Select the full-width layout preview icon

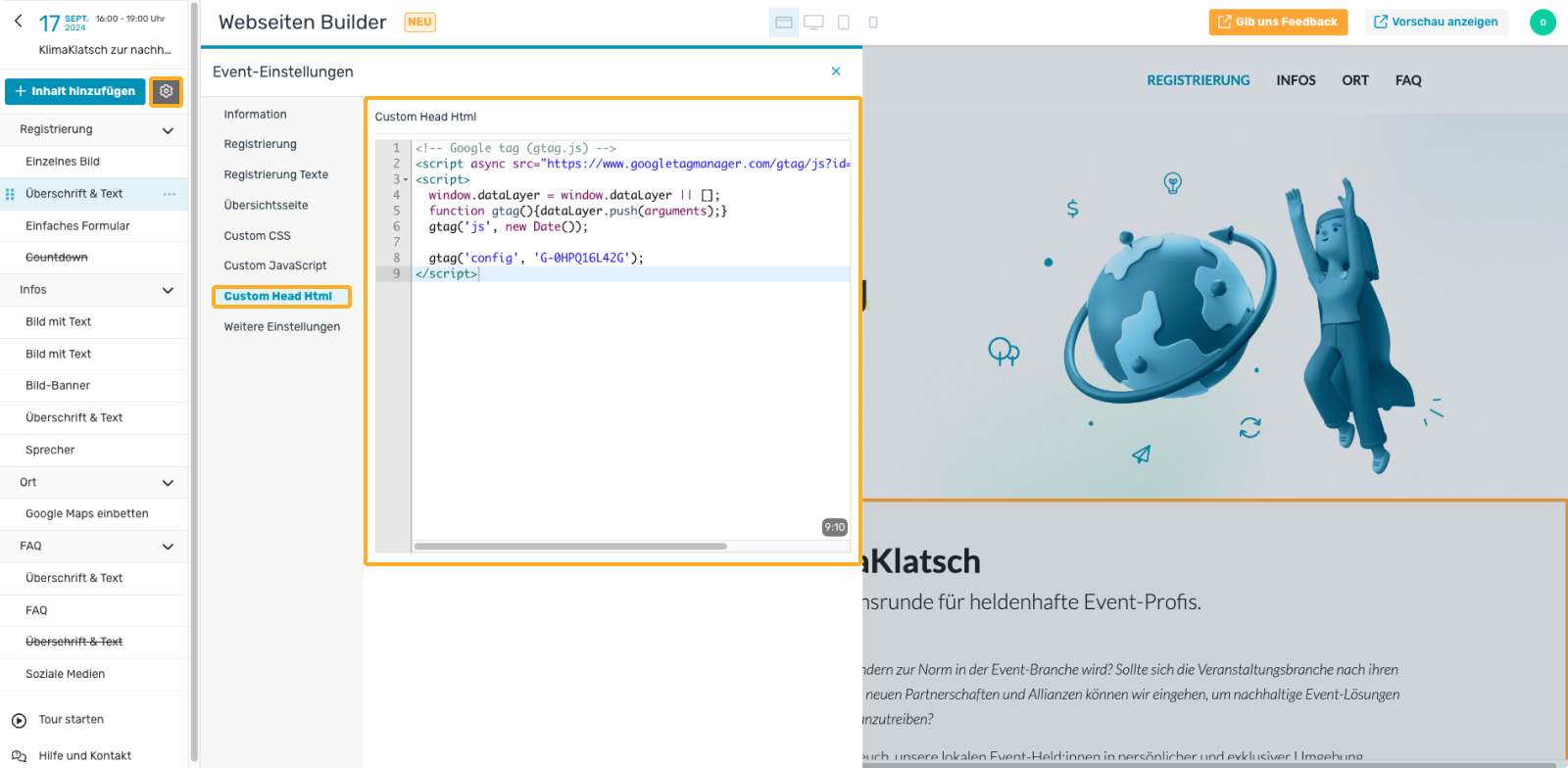[x=784, y=22]
